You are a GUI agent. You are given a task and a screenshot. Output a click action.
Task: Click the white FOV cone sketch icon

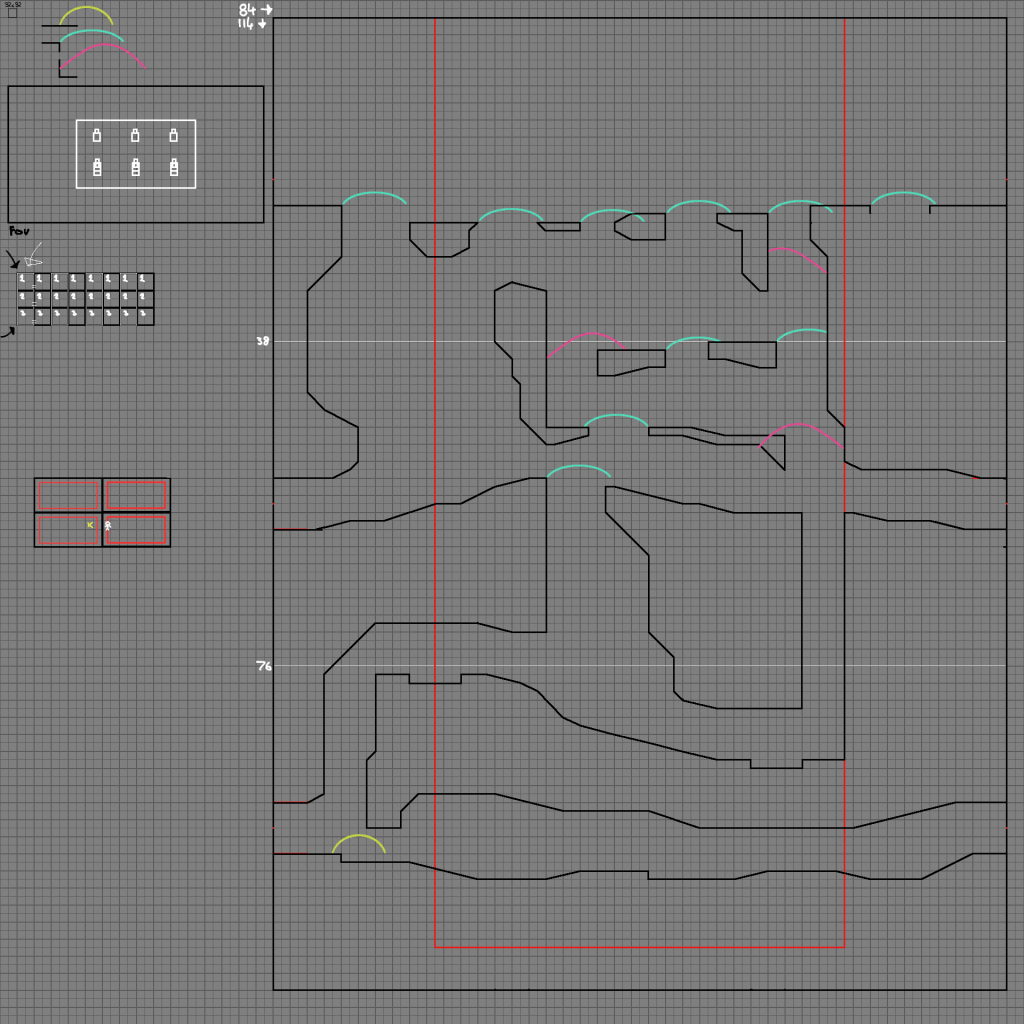[x=34, y=254]
